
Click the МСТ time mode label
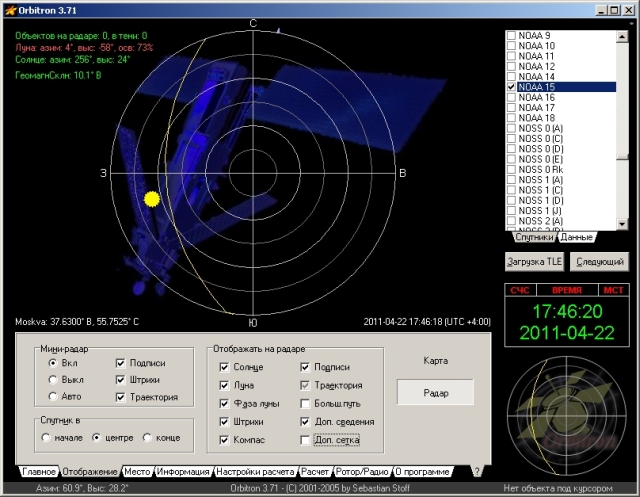613,290
